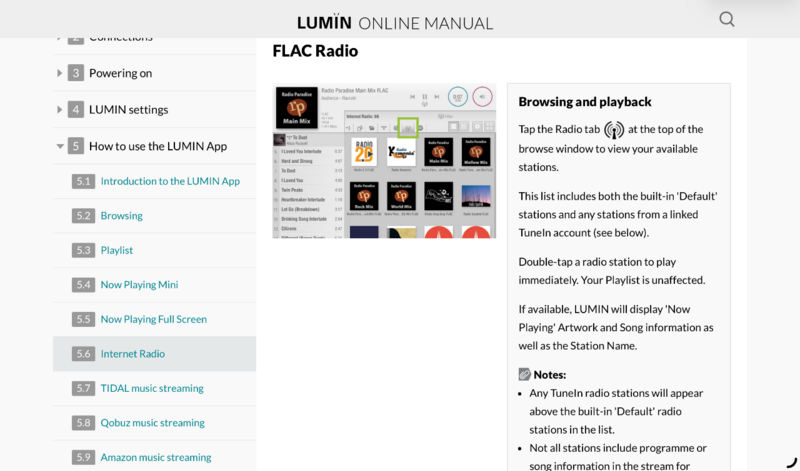Screen dimensions: 800x471
Task: Click the FLAC Radio heading
Action: pyautogui.click(x=315, y=51)
